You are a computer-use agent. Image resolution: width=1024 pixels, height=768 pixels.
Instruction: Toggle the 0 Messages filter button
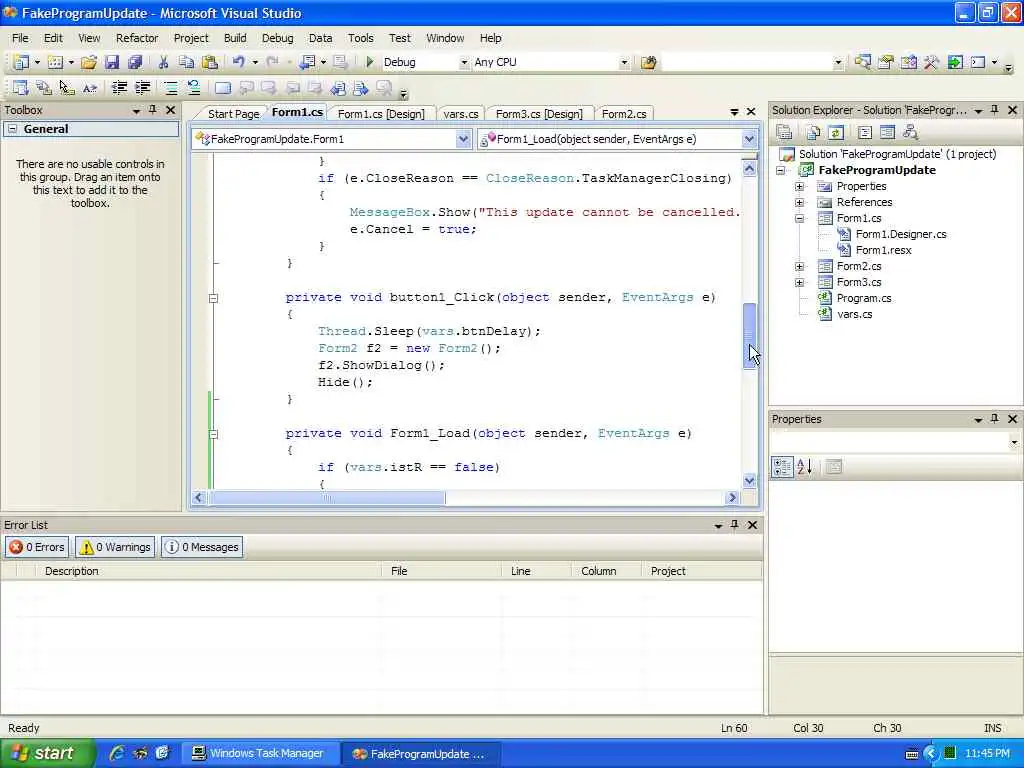[x=202, y=547]
